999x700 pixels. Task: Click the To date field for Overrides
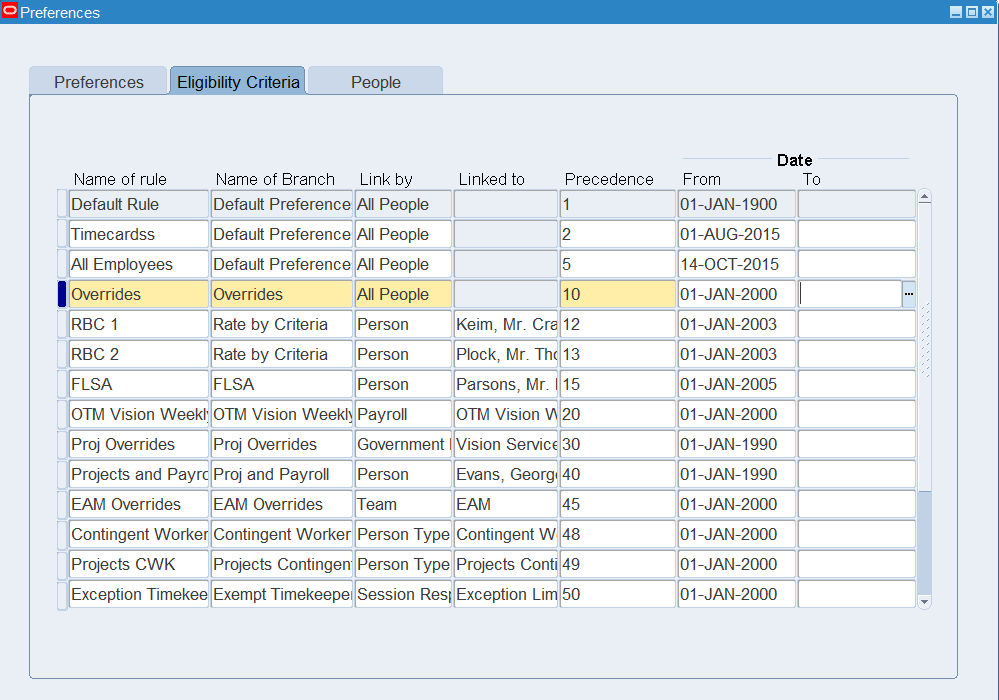pyautogui.click(x=850, y=294)
